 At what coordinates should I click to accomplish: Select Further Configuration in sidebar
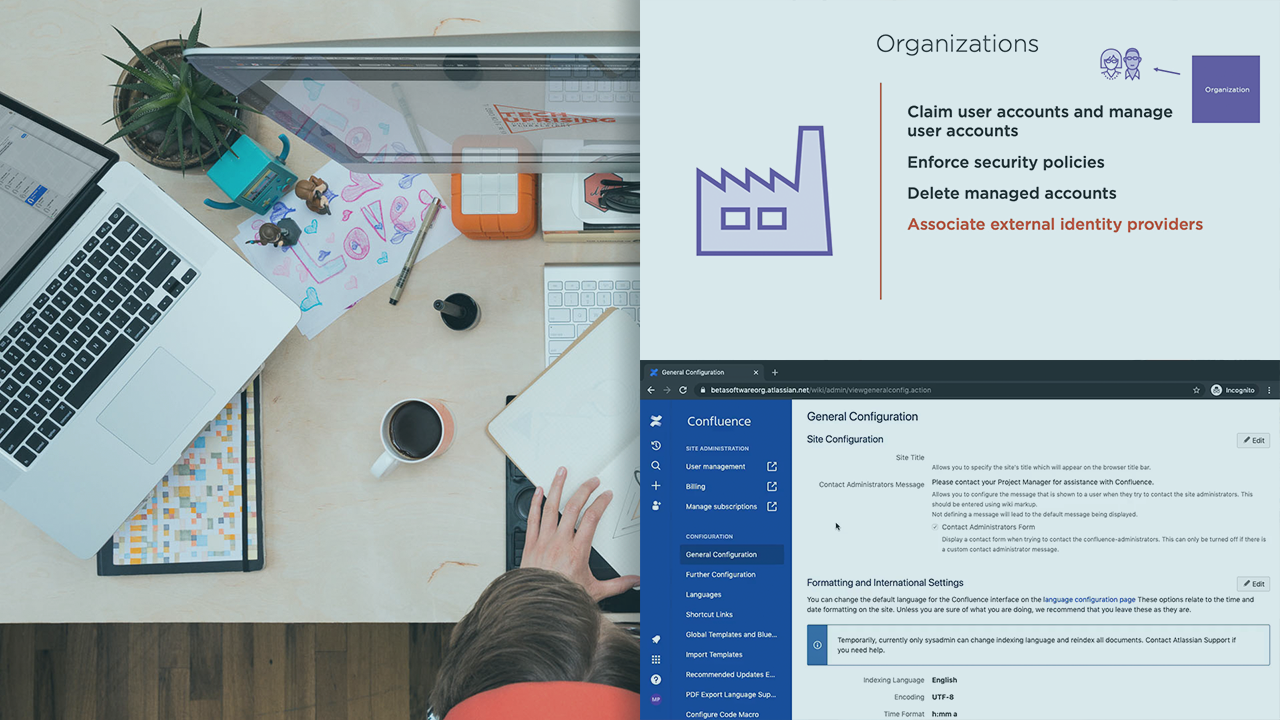(720, 575)
